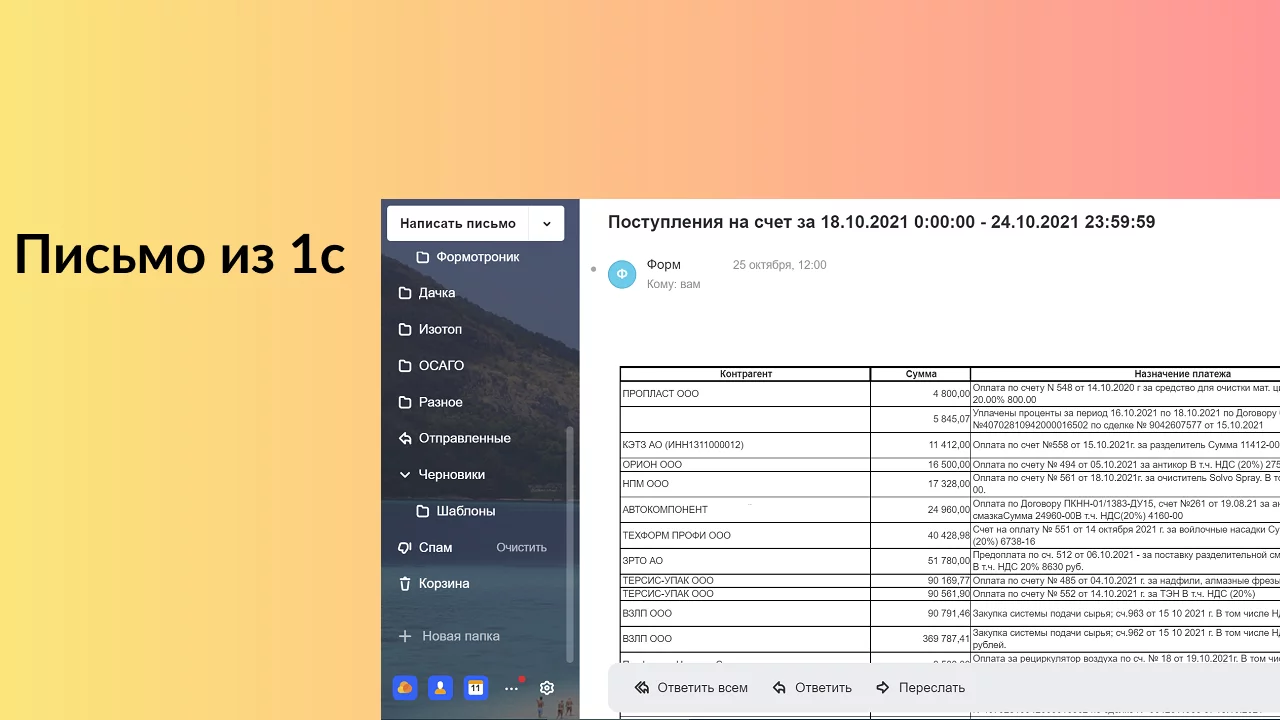Screen dimensions: 1280x720
Task: Click the sender avatar Ф
Action: point(622,274)
